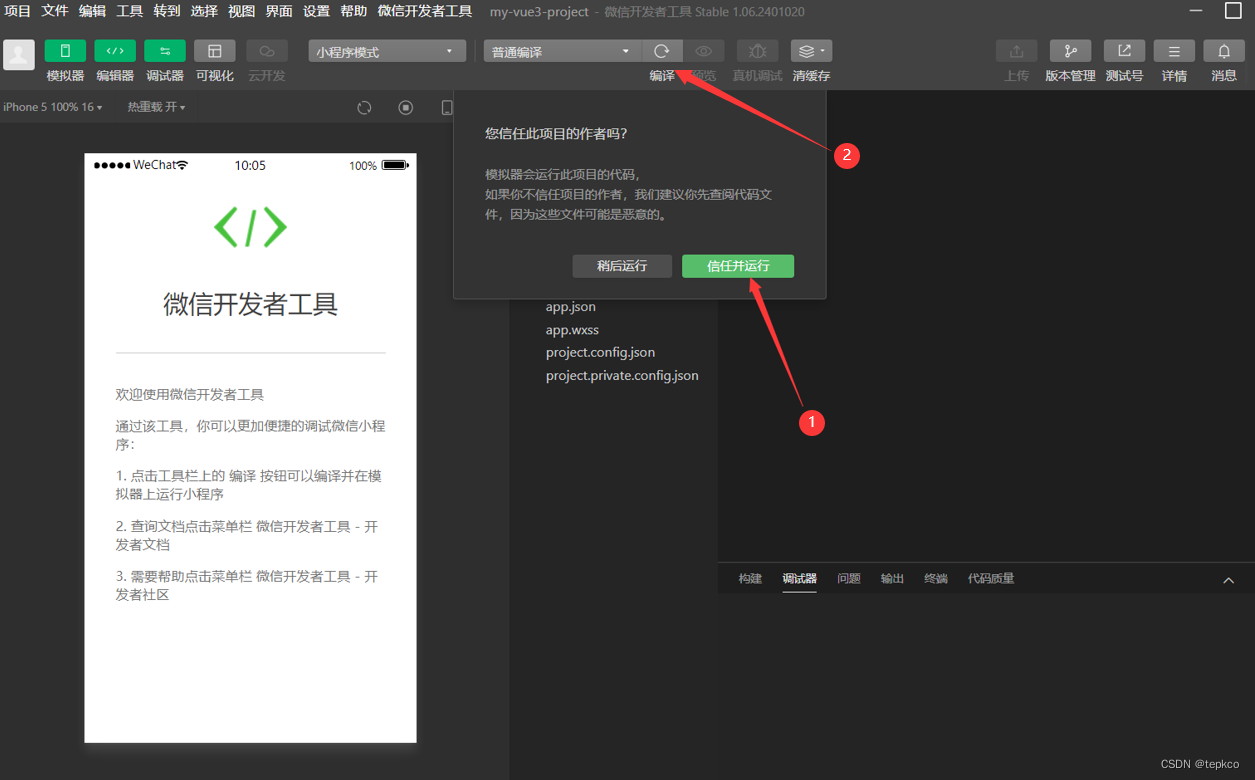Screen dimensions: 1255x780
Task: Select project.private.config.json in the file tree
Action: pyautogui.click(x=622, y=376)
